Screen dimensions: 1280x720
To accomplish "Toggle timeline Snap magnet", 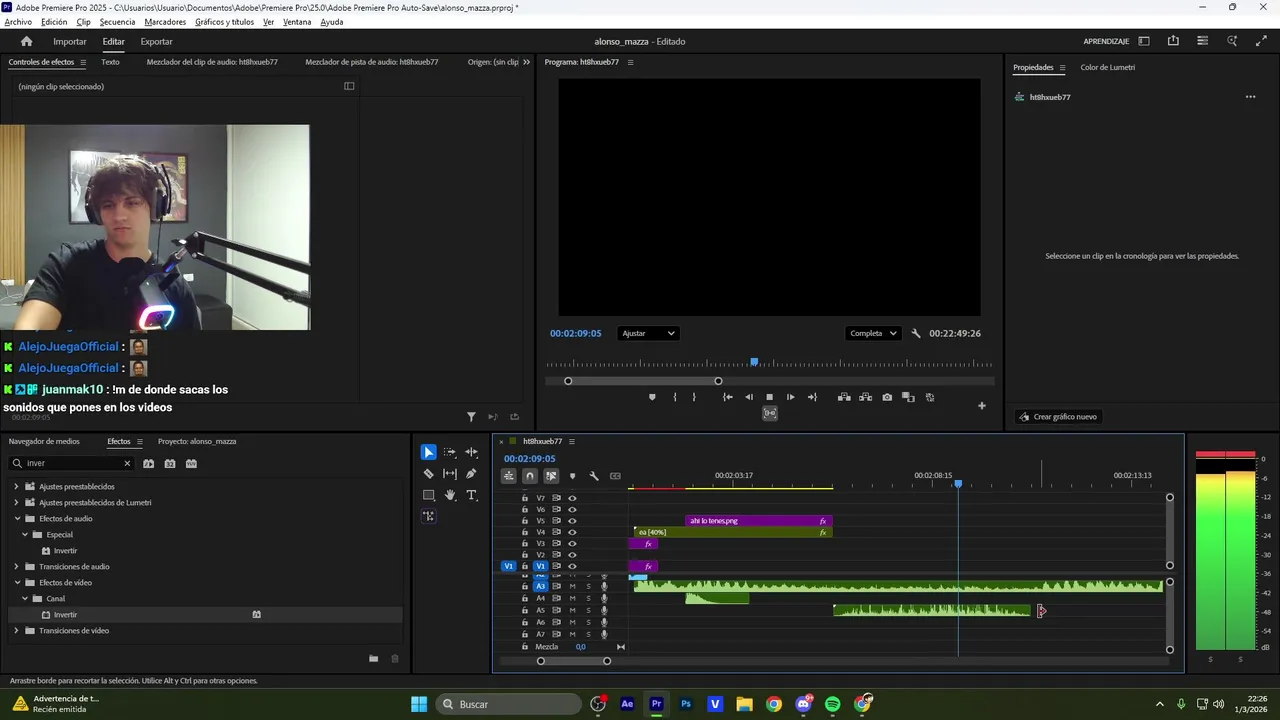I will coord(530,476).
